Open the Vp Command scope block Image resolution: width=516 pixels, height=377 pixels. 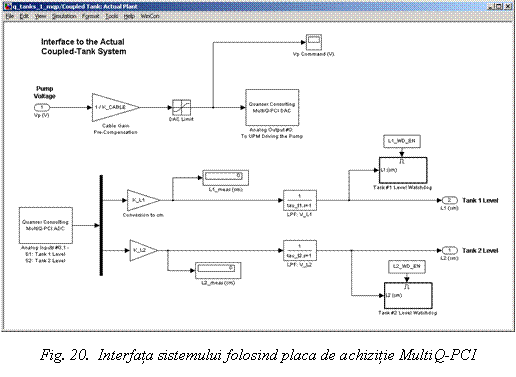[x=314, y=42]
